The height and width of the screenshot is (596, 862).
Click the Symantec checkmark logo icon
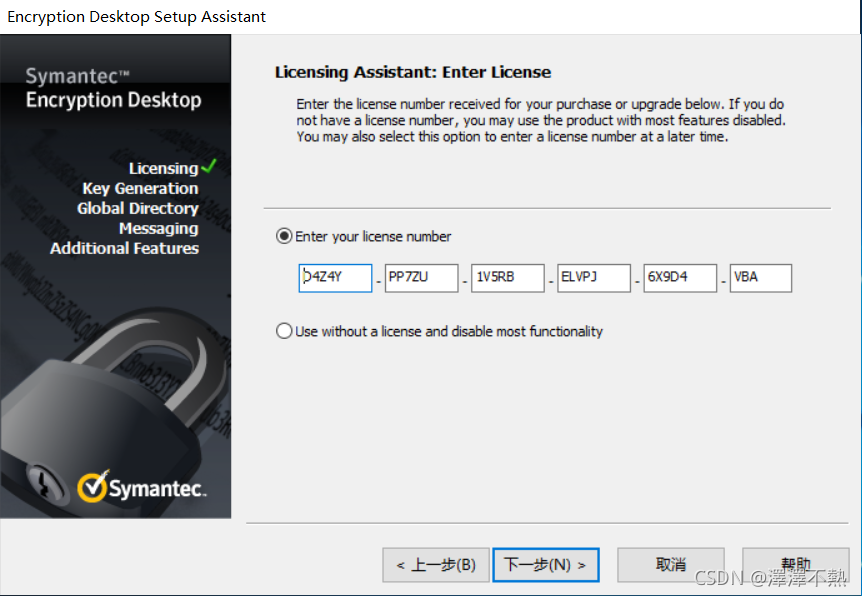[x=93, y=486]
